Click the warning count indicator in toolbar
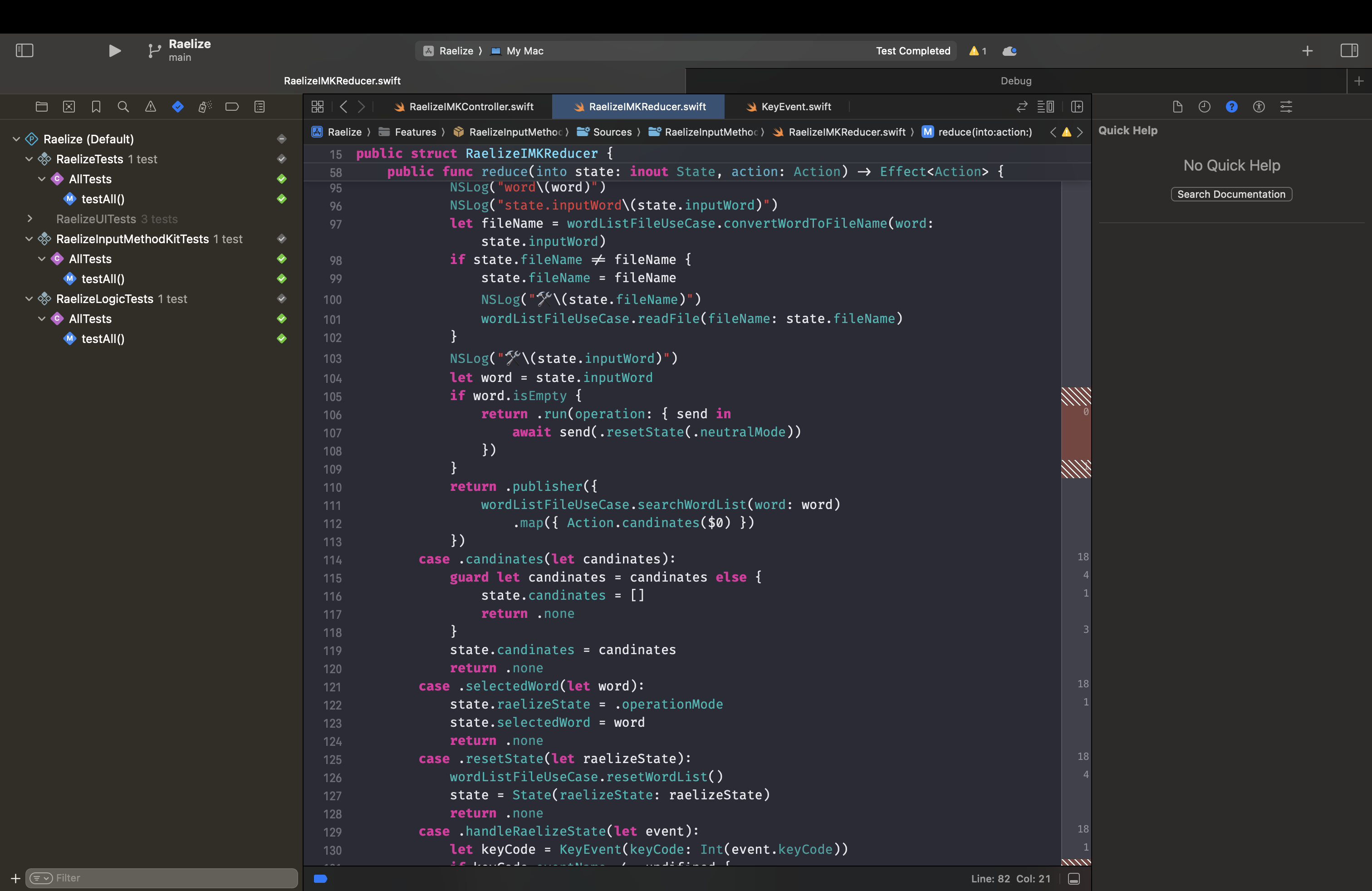The height and width of the screenshot is (891, 1372). 978,51
